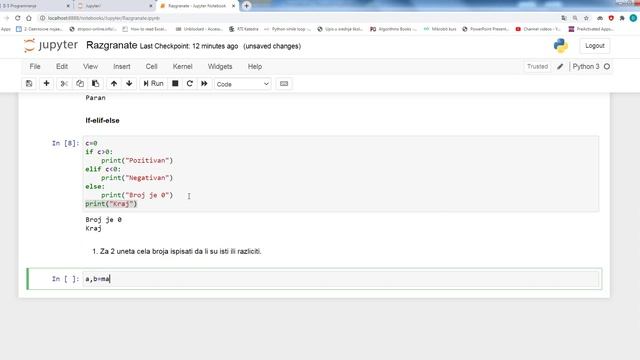The width and height of the screenshot is (640, 360).
Task: Click in the In [8] code cell
Action: point(341,173)
